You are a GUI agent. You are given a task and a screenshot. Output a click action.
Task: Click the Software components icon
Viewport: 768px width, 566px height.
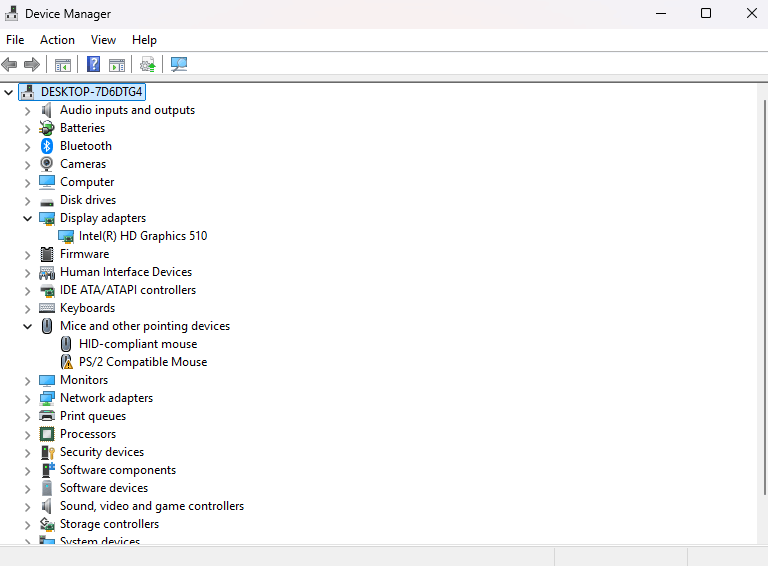pyautogui.click(x=48, y=470)
